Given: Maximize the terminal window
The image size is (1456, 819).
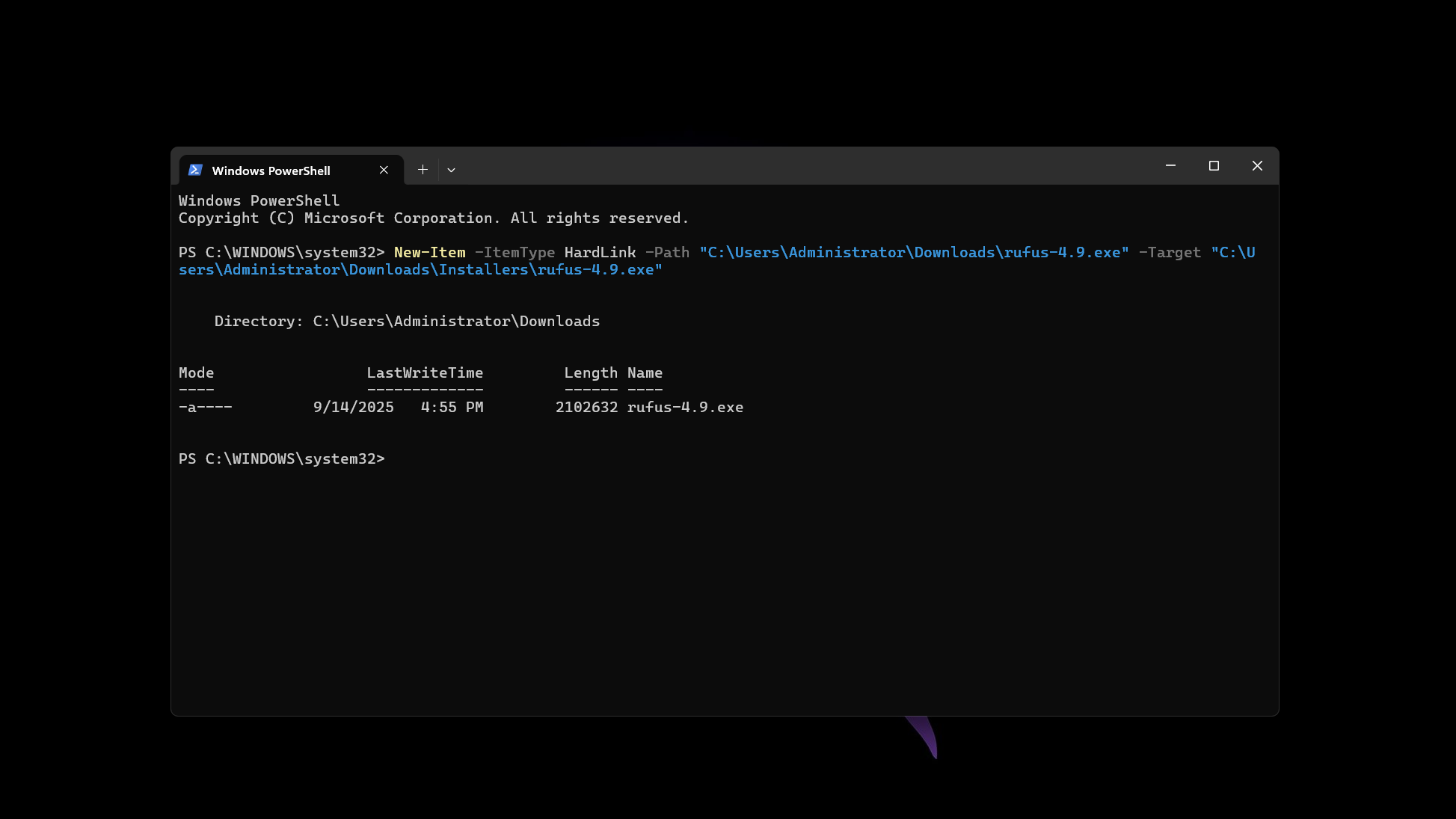Looking at the screenshot, I should pos(1214,166).
